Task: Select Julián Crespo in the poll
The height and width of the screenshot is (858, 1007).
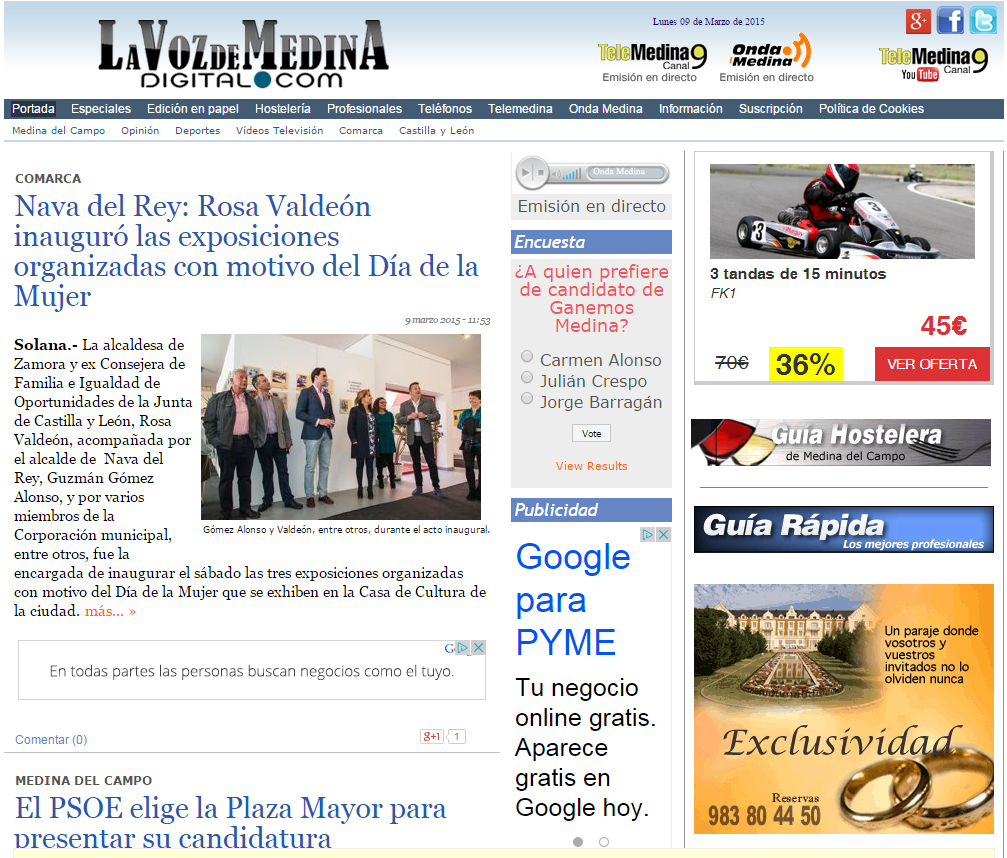Action: tap(527, 377)
